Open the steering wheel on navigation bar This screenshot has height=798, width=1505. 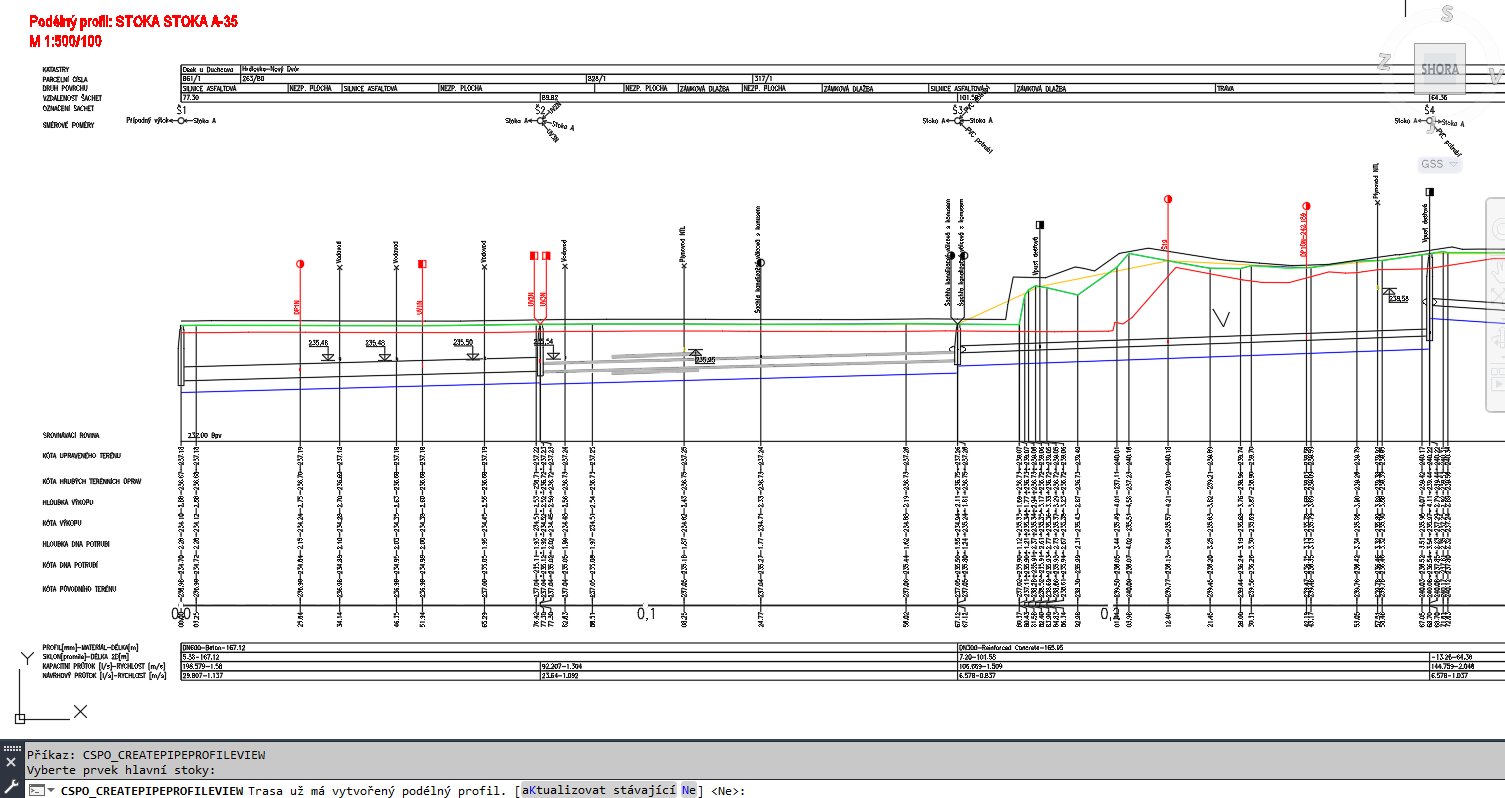(1497, 227)
